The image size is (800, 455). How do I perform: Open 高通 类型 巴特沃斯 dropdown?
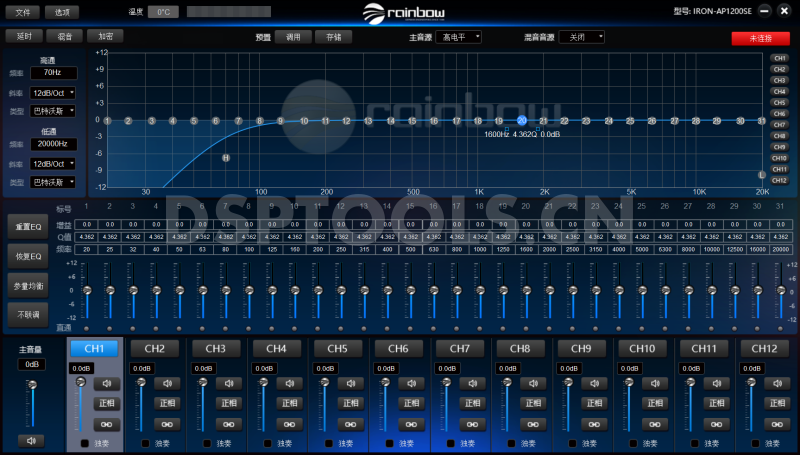pyautogui.click(x=53, y=111)
